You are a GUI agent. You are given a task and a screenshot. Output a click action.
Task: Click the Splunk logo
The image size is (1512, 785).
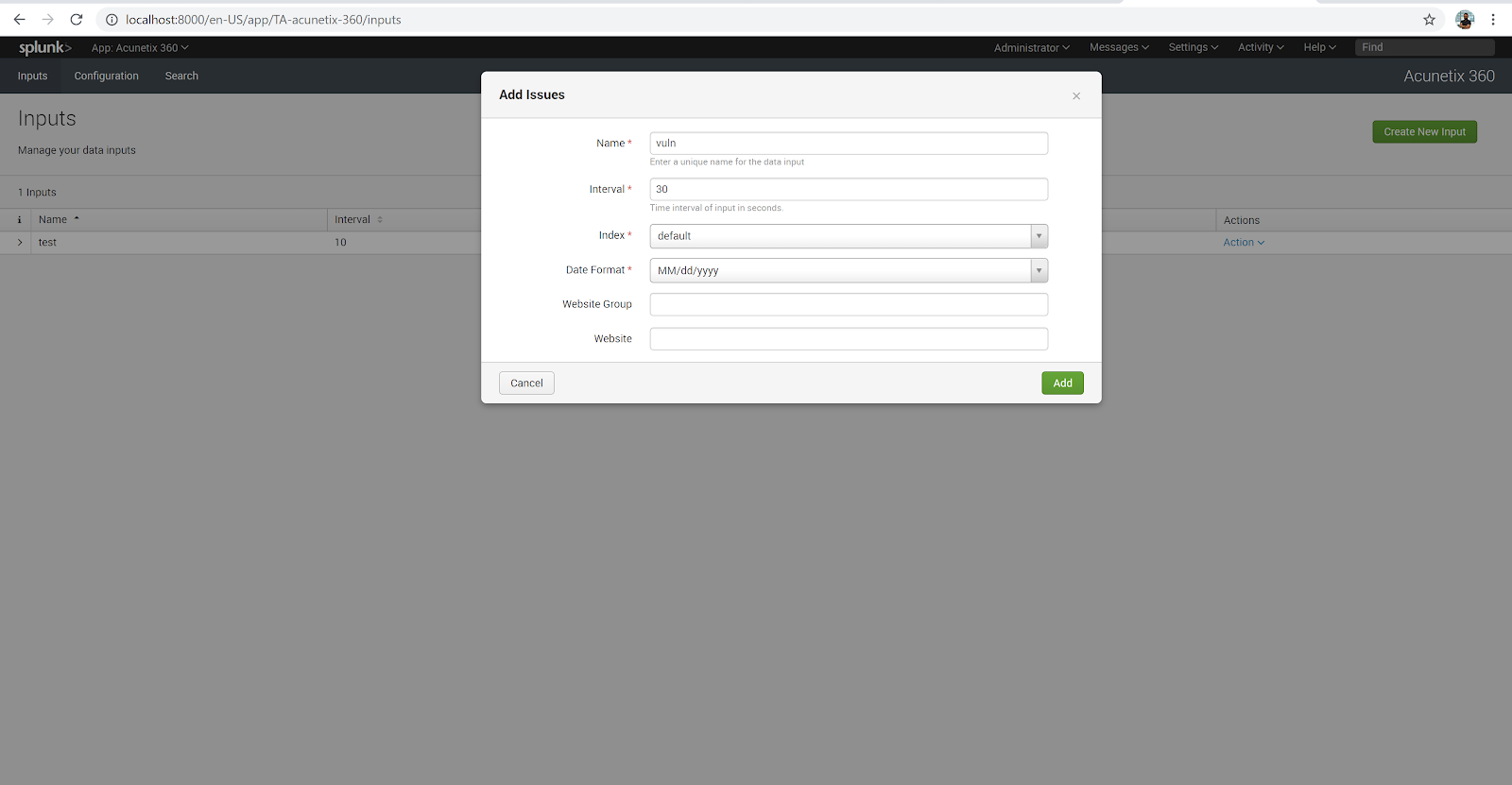coord(44,47)
